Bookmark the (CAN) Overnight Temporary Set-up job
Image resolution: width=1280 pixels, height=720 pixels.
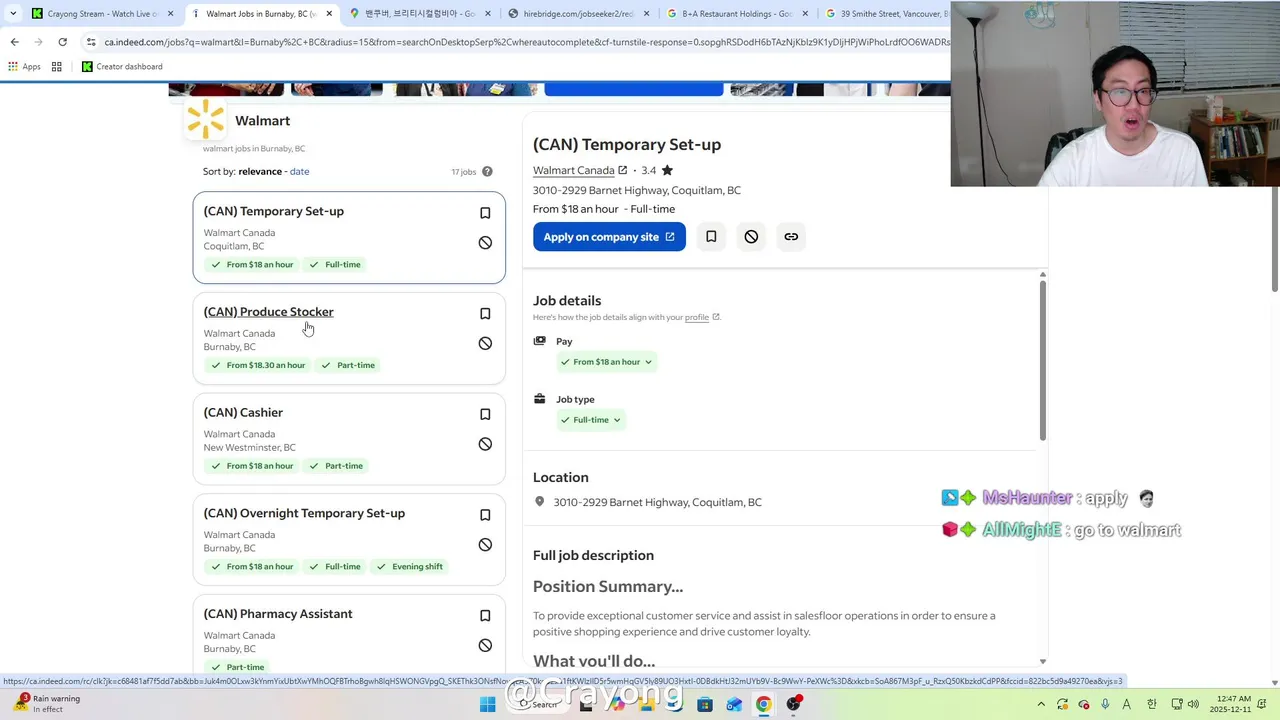point(485,515)
